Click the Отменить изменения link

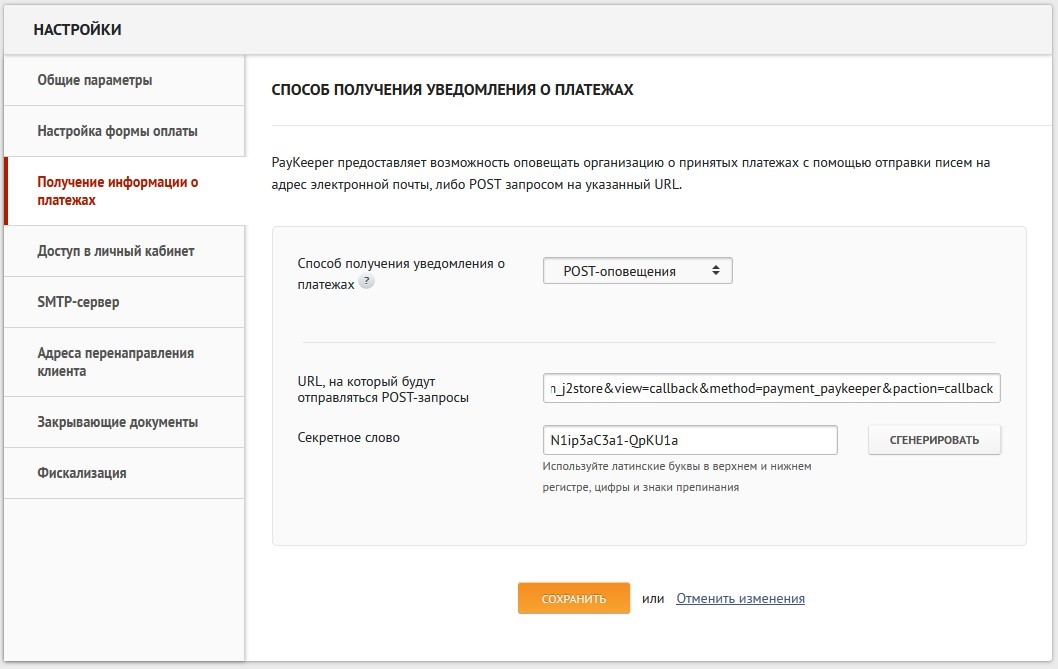[740, 599]
